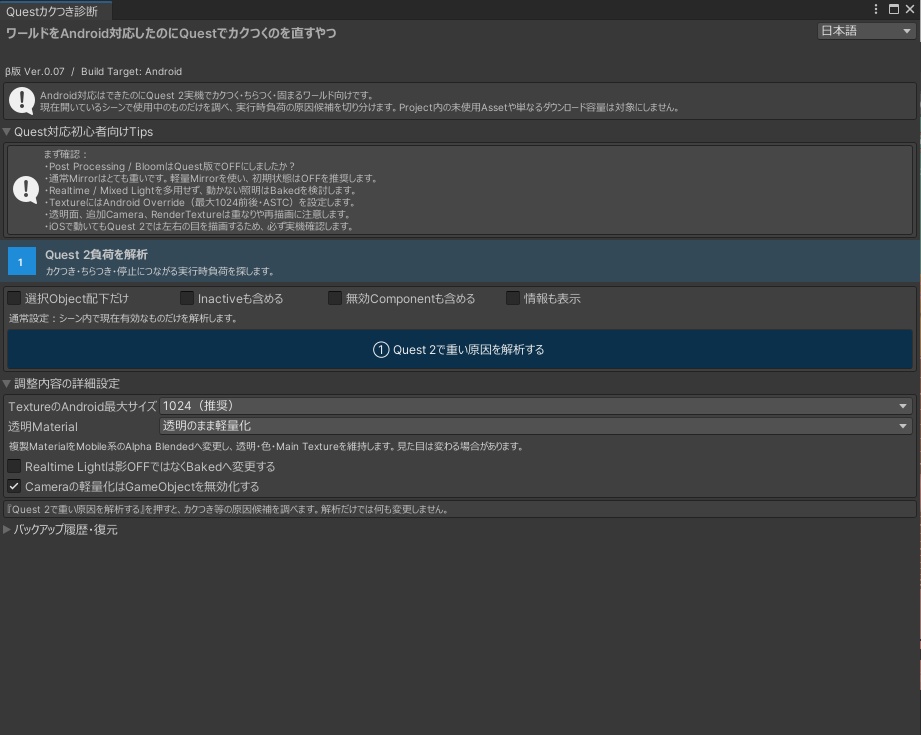
Task: Click the info icon beside the Android対応 description
Action: tap(22, 101)
